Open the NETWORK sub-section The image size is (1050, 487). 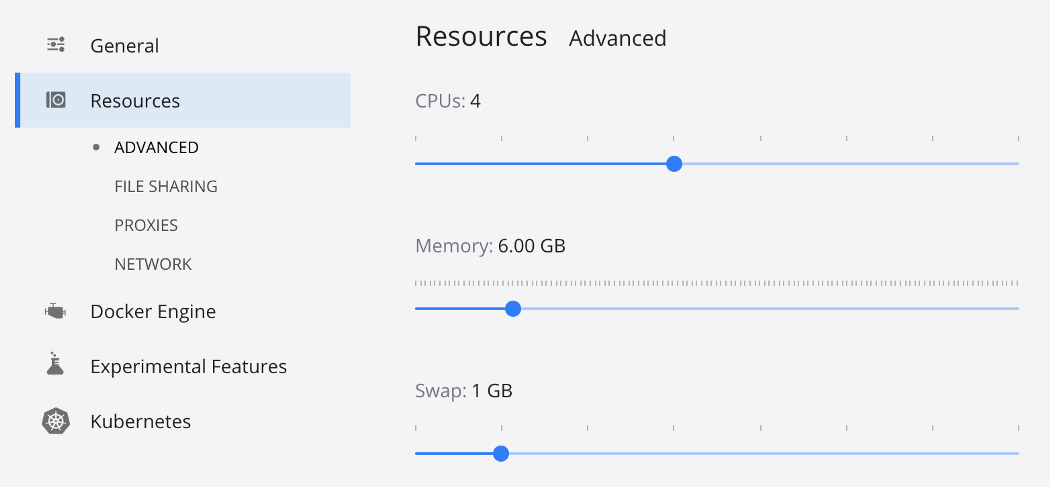pos(153,265)
